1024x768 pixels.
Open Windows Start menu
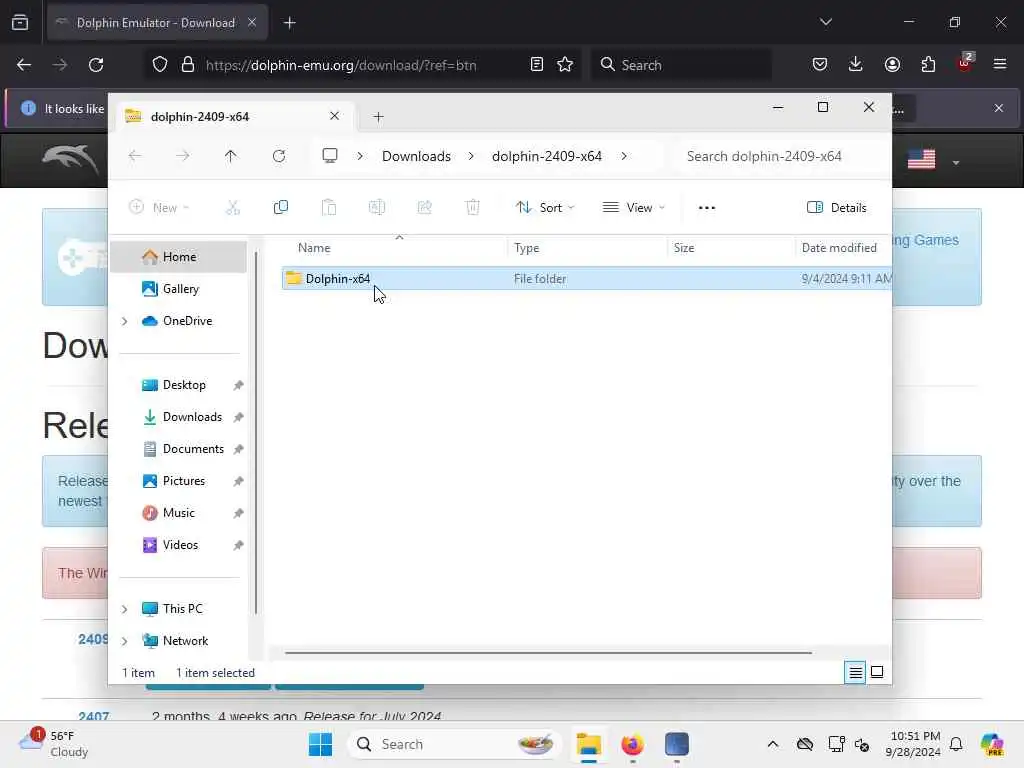(320, 744)
